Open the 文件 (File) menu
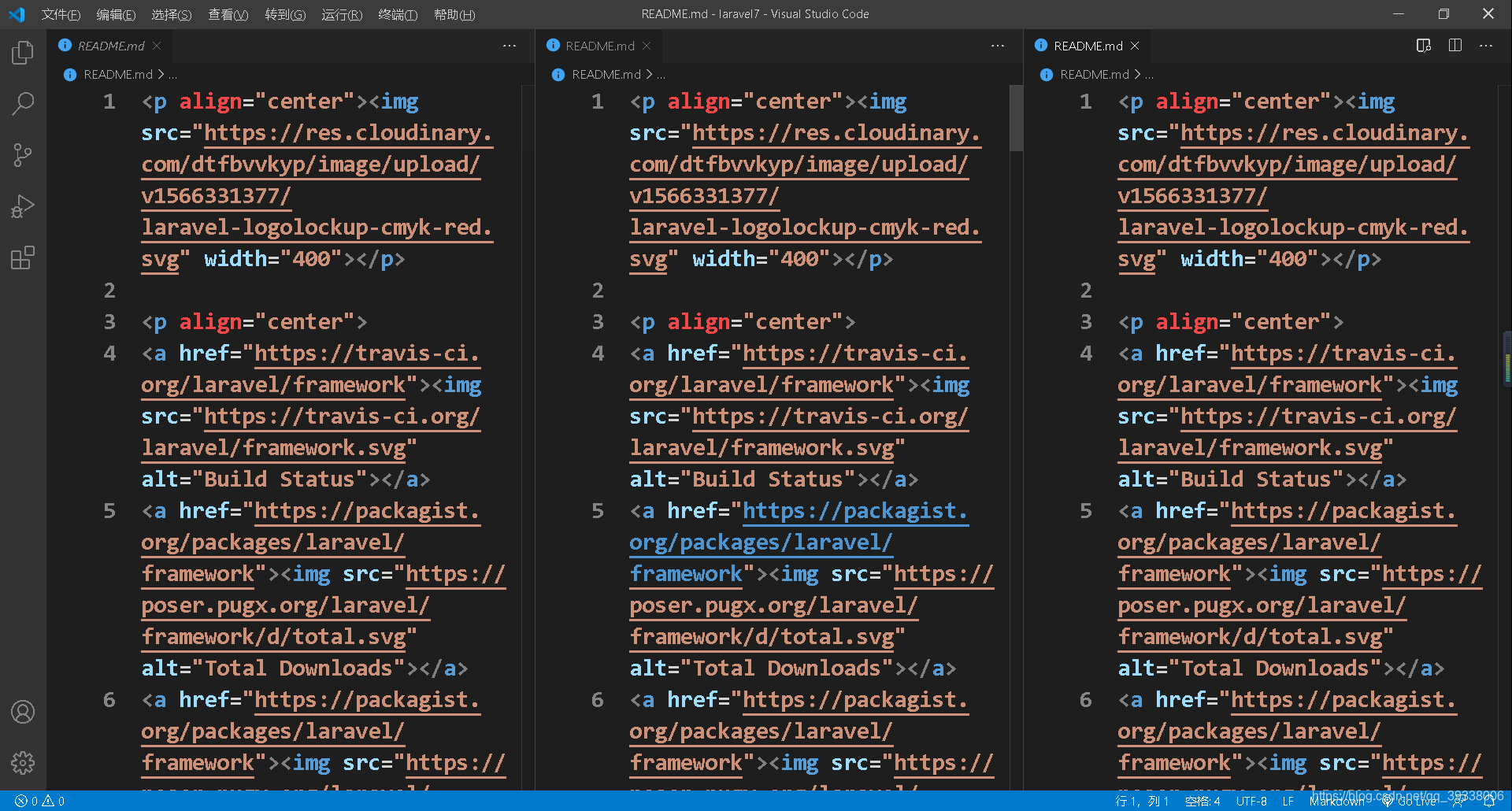 [x=61, y=14]
